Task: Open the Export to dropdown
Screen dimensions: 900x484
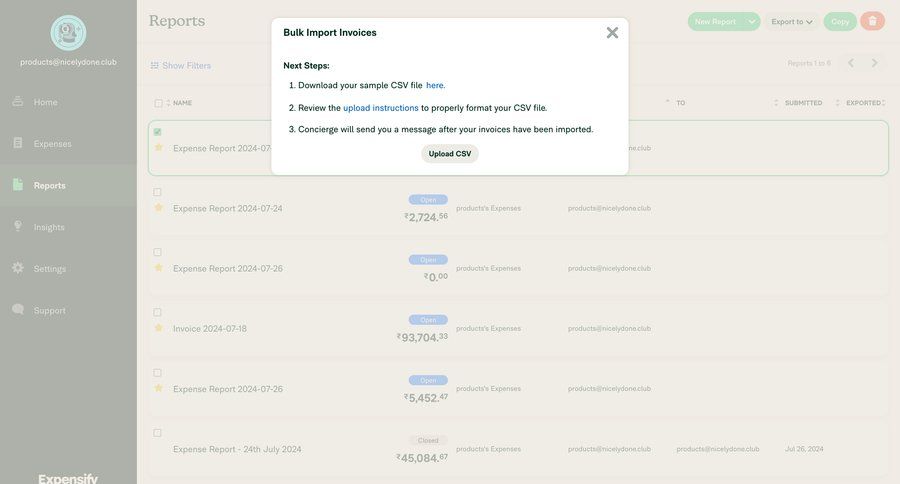Action: click(x=792, y=22)
